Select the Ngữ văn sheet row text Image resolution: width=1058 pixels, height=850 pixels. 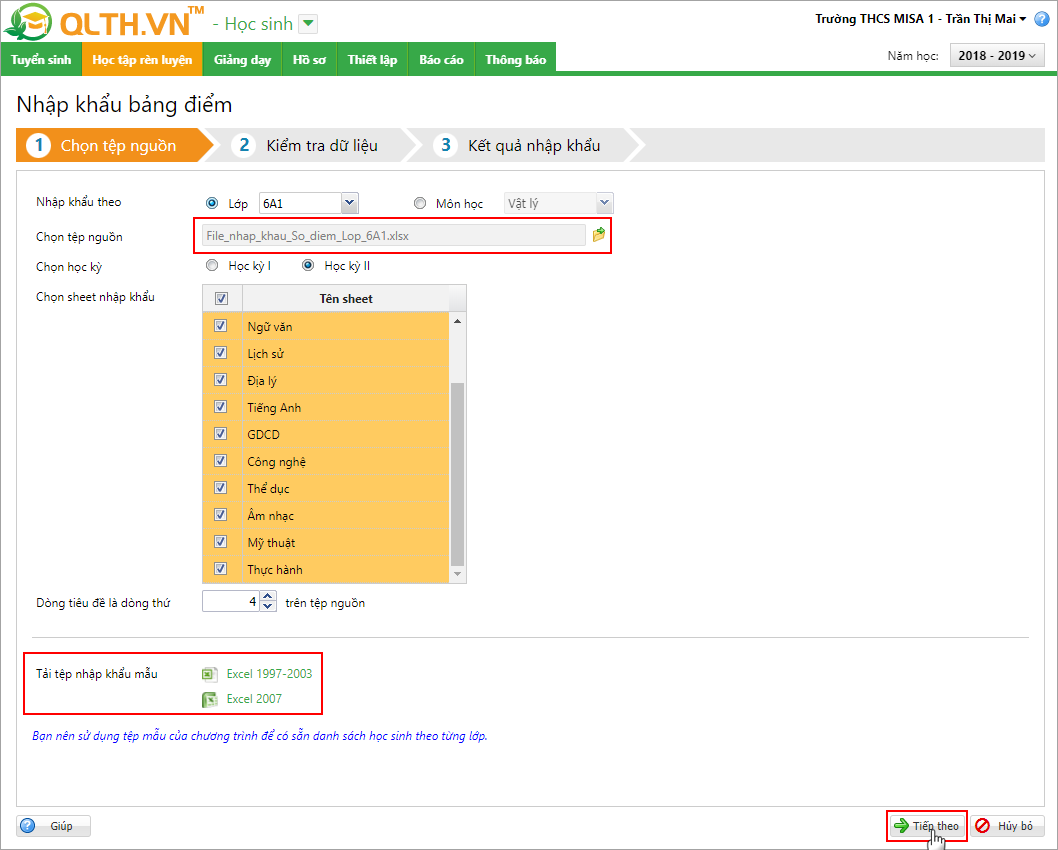point(270,327)
